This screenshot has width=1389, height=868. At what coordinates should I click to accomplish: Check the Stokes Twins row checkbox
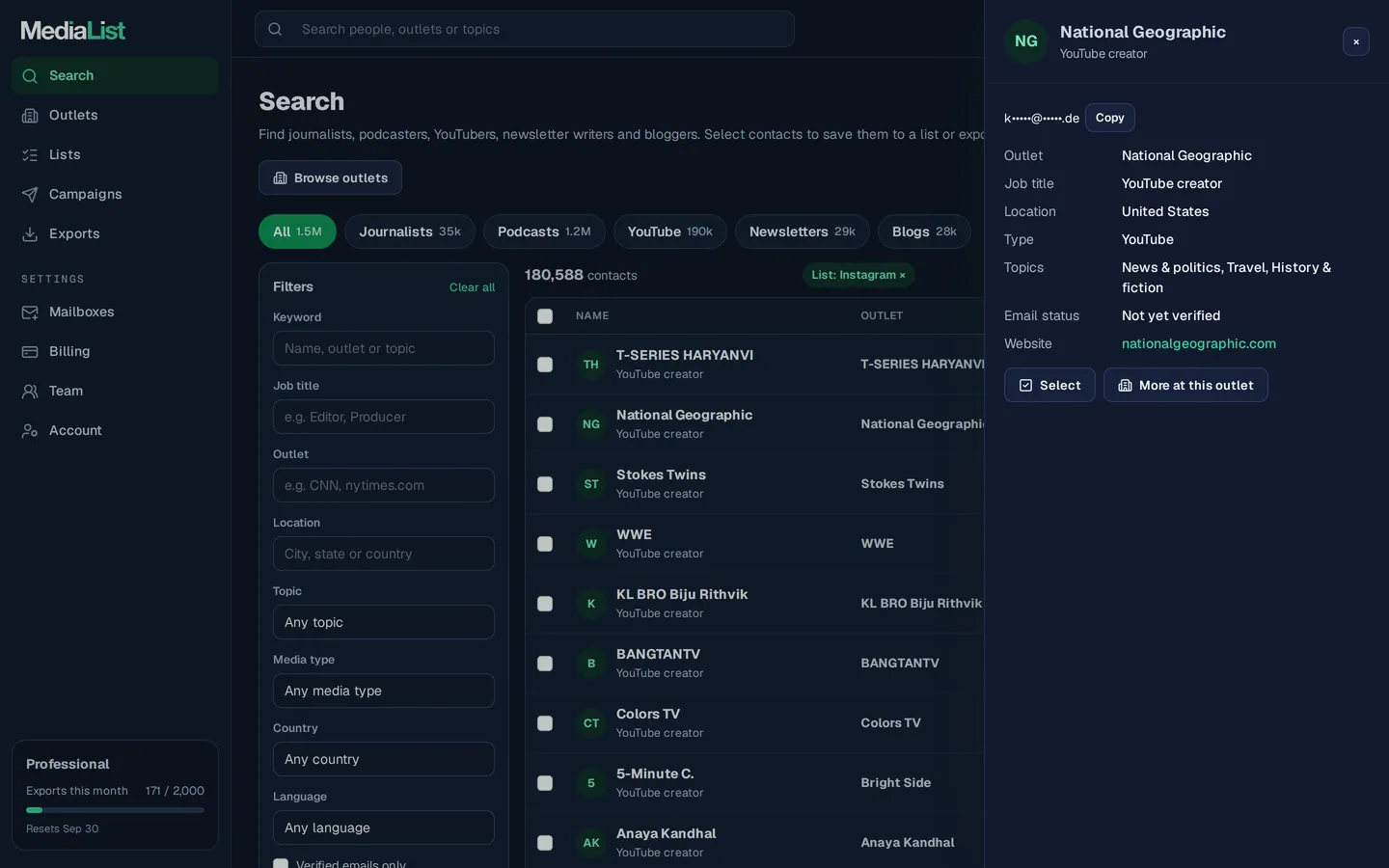[x=545, y=484]
